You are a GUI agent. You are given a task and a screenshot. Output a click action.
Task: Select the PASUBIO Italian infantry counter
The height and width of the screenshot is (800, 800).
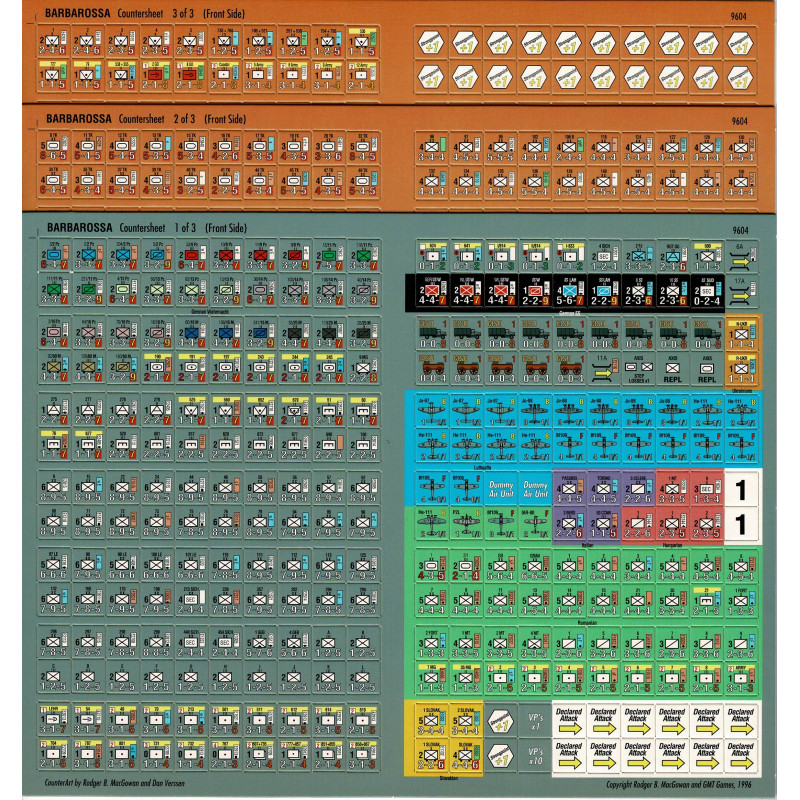(x=569, y=488)
